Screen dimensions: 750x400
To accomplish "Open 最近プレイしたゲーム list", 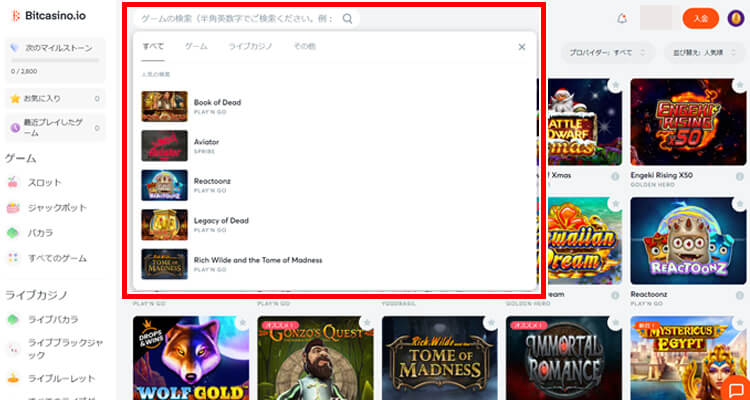I will tap(55, 128).
